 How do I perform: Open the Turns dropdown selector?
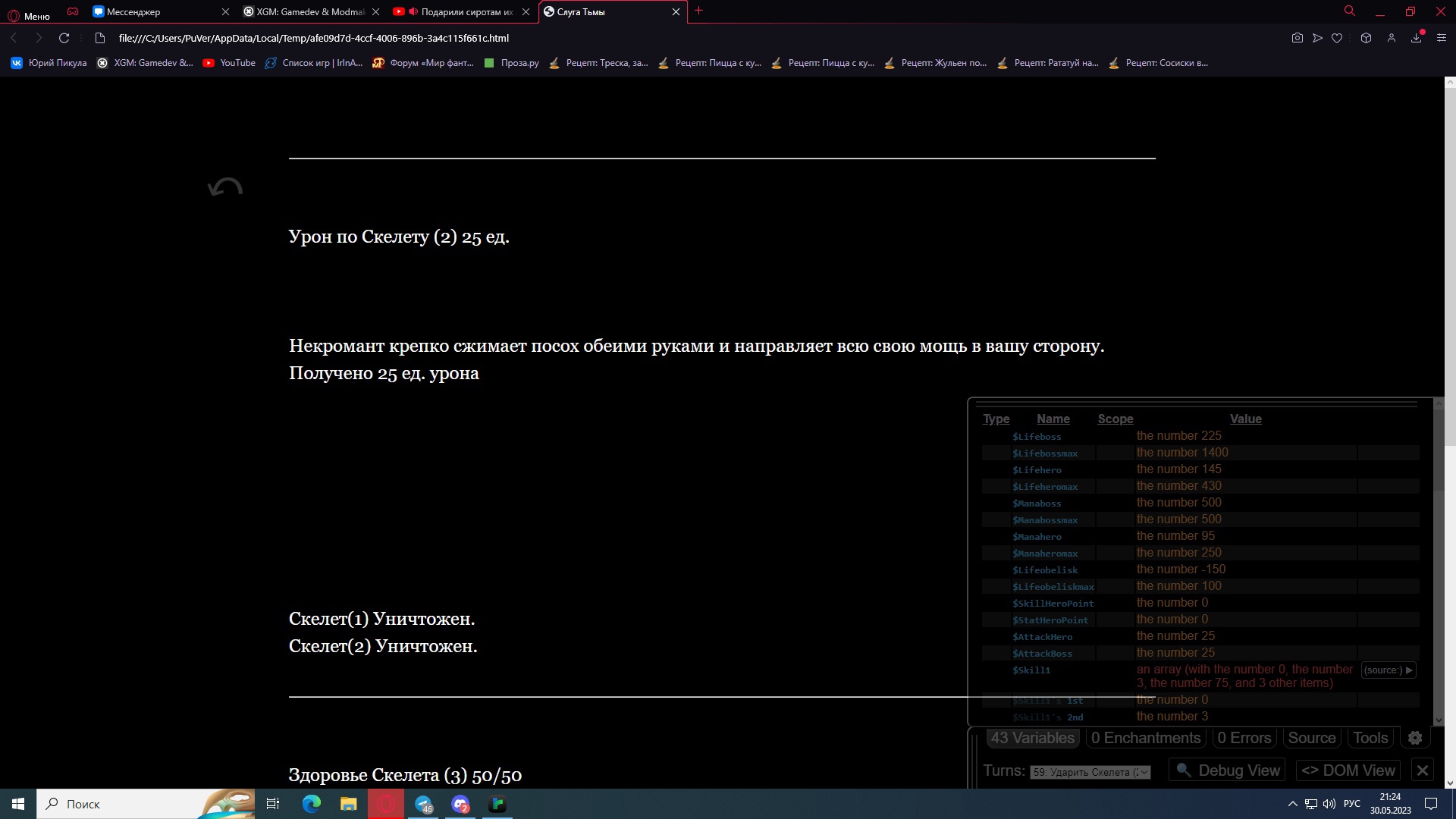pos(1090,772)
